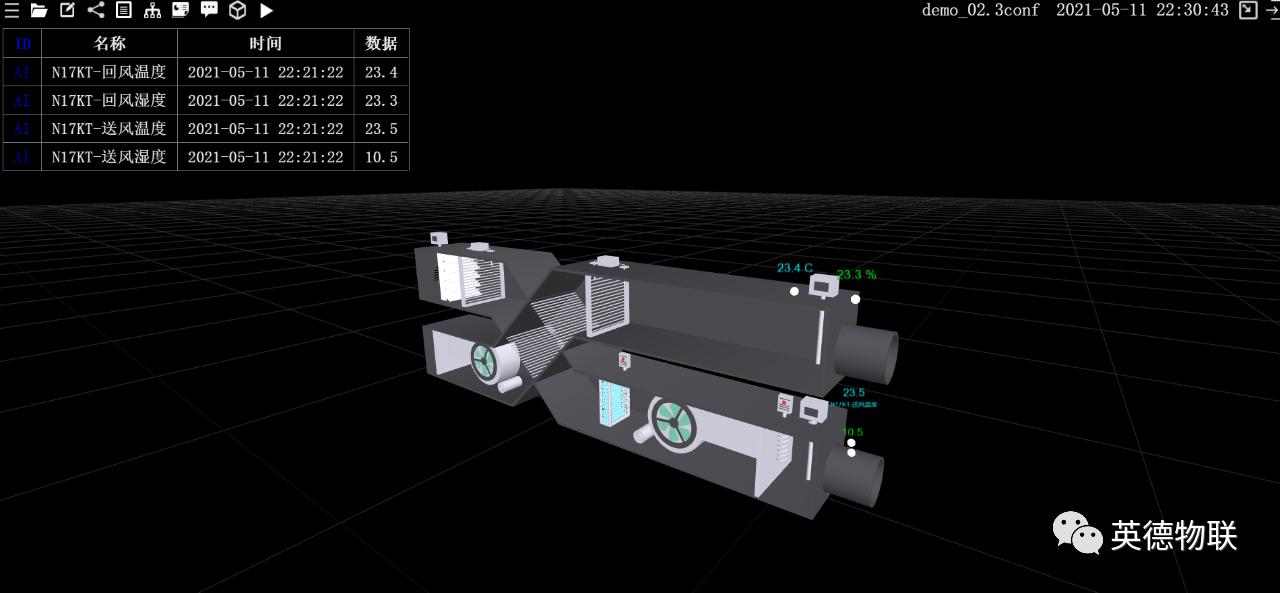The height and width of the screenshot is (593, 1280).
Task: Click the 23.3 % label on the 3D model
Action: (x=856, y=274)
